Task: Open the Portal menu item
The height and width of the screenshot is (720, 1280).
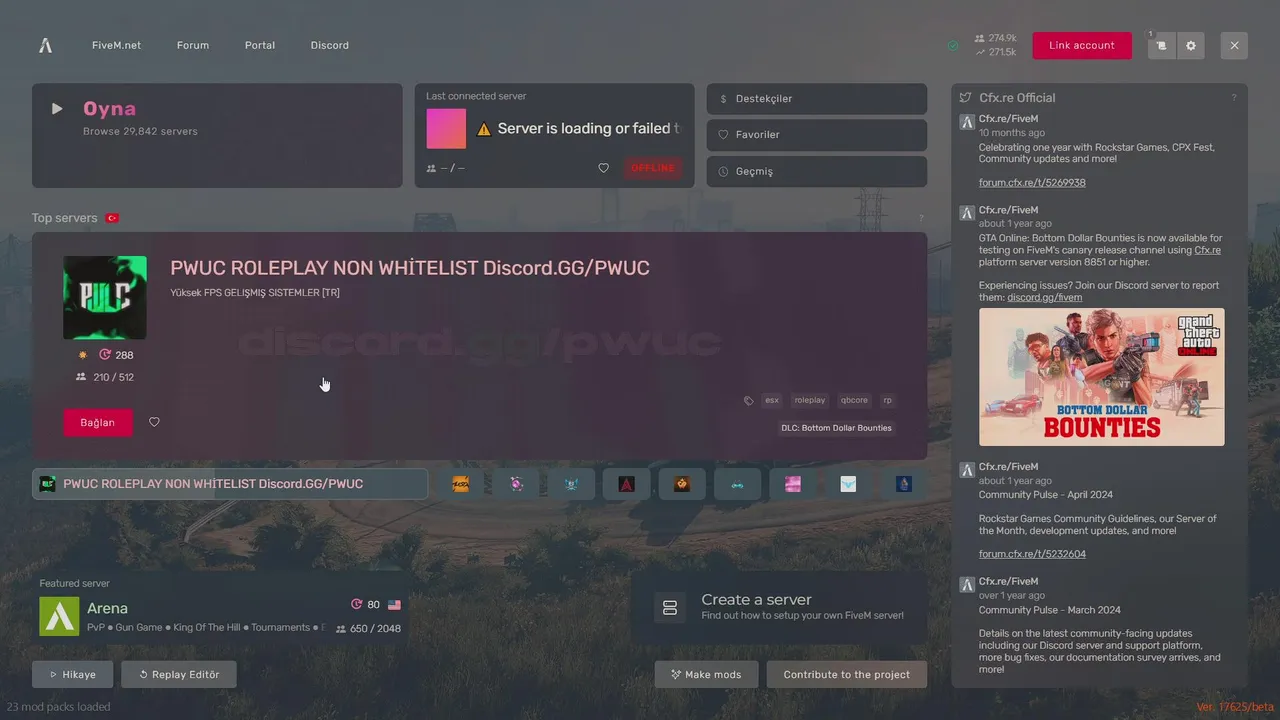Action: click(260, 45)
